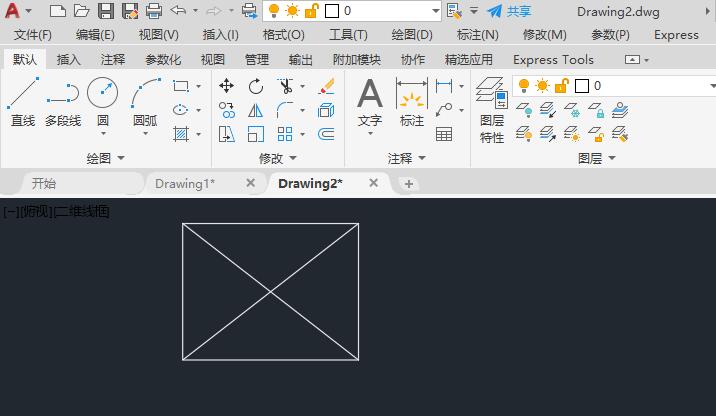
Task: Select the Linear dimension tool
Action: [444, 86]
